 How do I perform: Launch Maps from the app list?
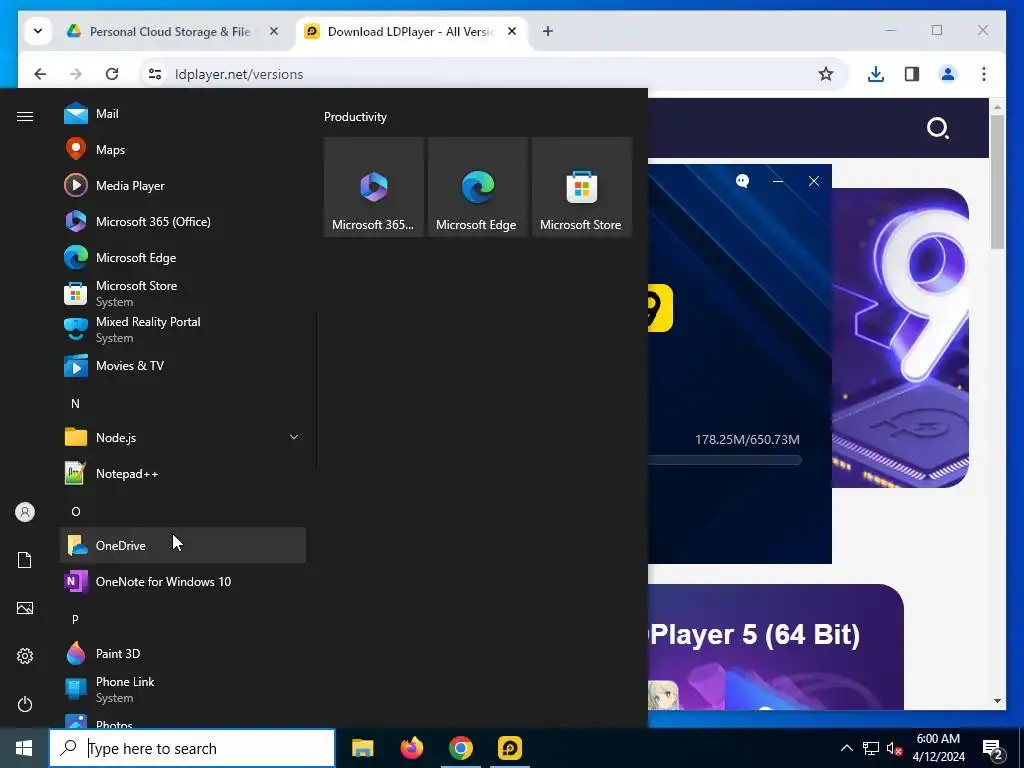pyautogui.click(x=183, y=150)
